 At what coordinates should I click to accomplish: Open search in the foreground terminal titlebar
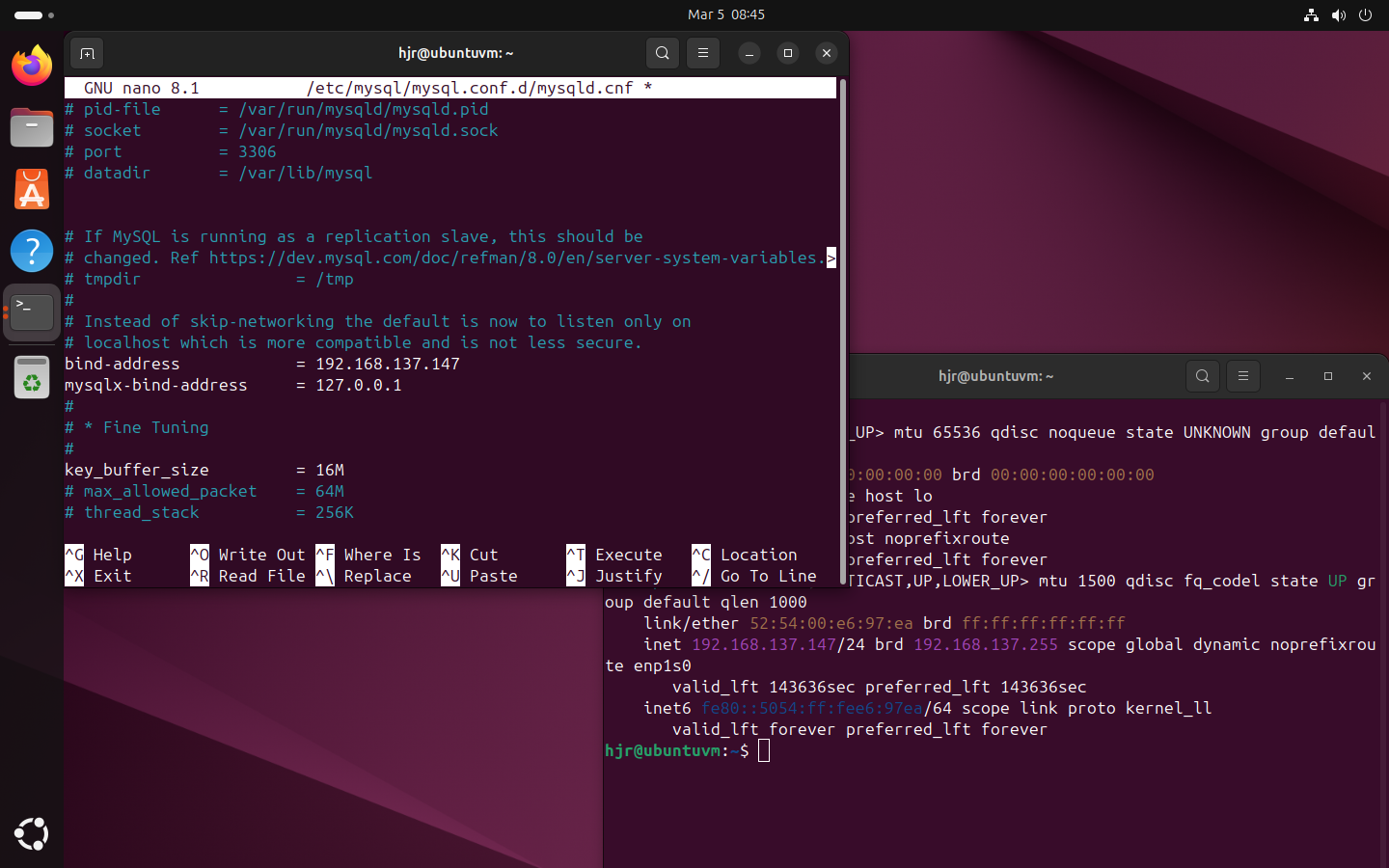point(663,53)
